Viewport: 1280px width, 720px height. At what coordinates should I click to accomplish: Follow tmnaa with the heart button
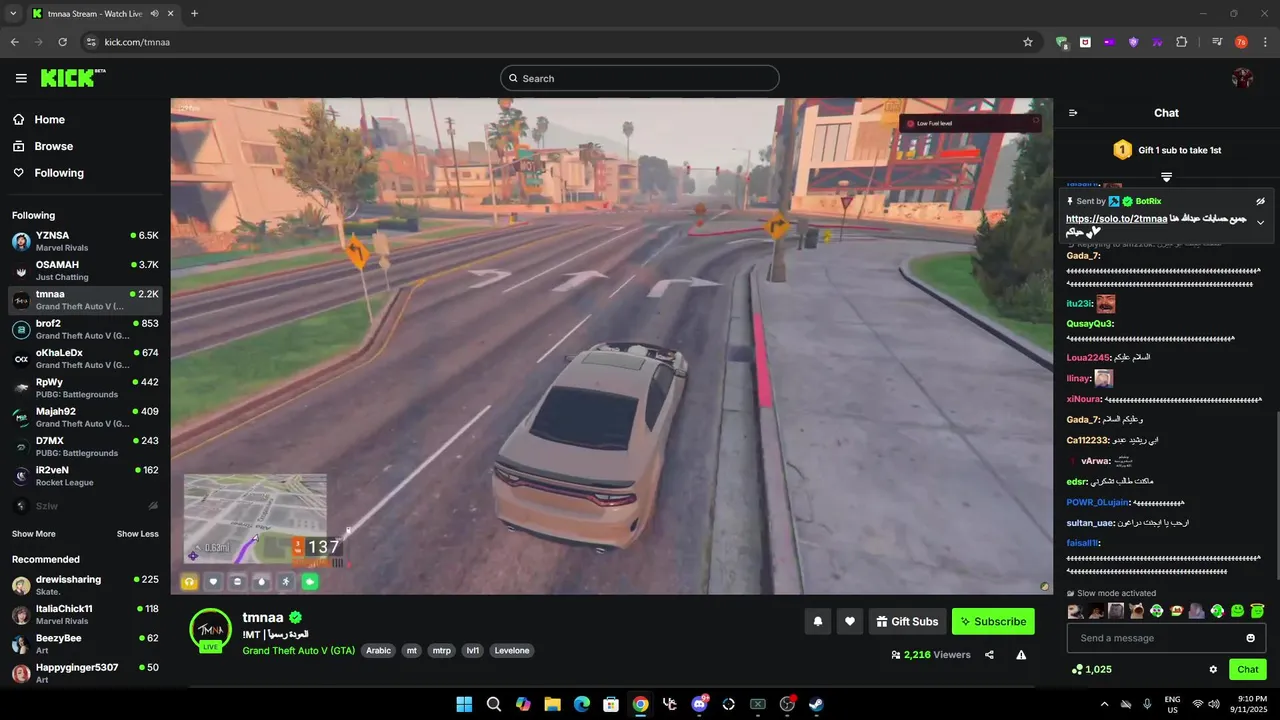[x=850, y=621]
